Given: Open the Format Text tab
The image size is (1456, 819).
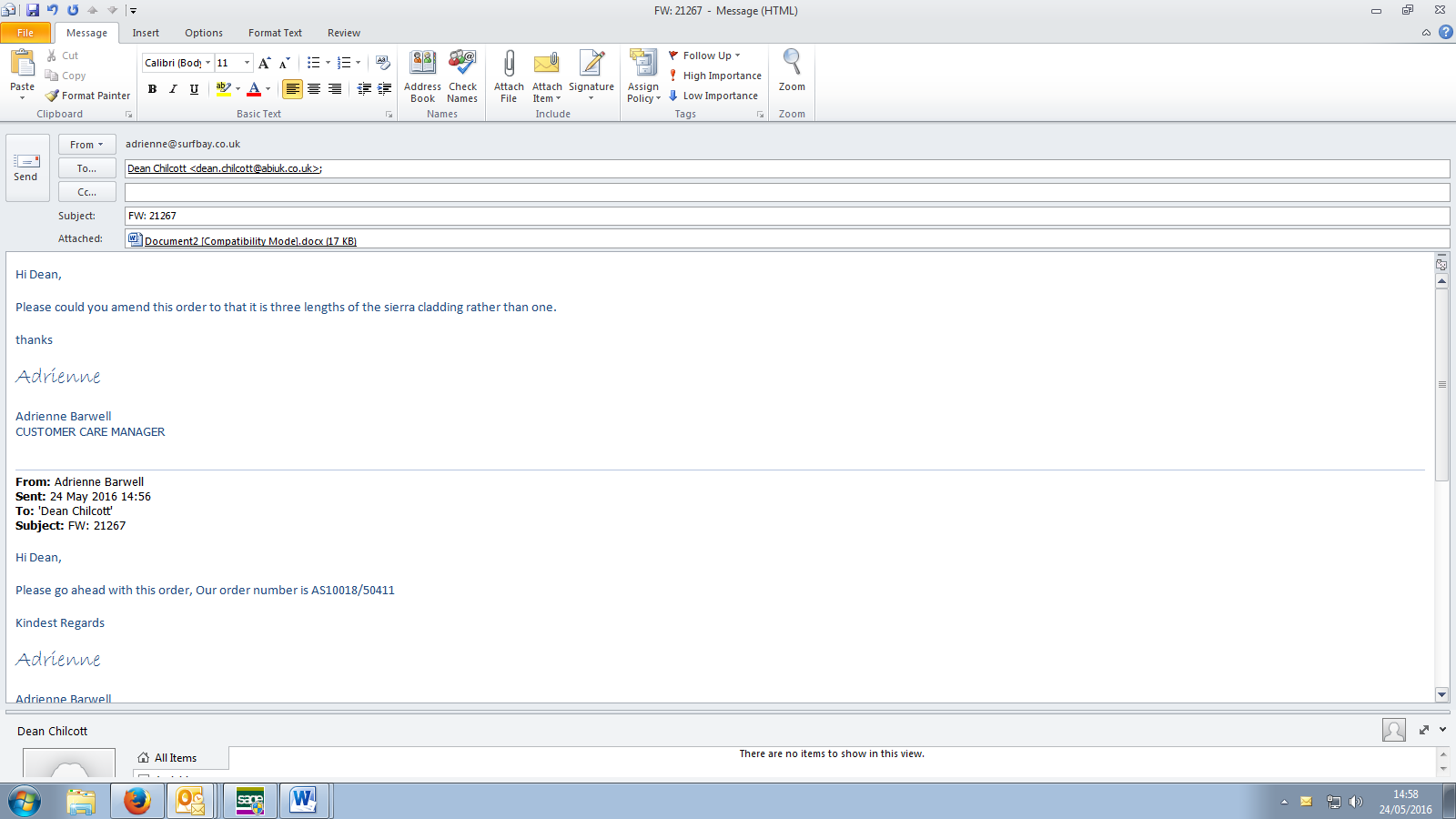Looking at the screenshot, I should (x=275, y=33).
